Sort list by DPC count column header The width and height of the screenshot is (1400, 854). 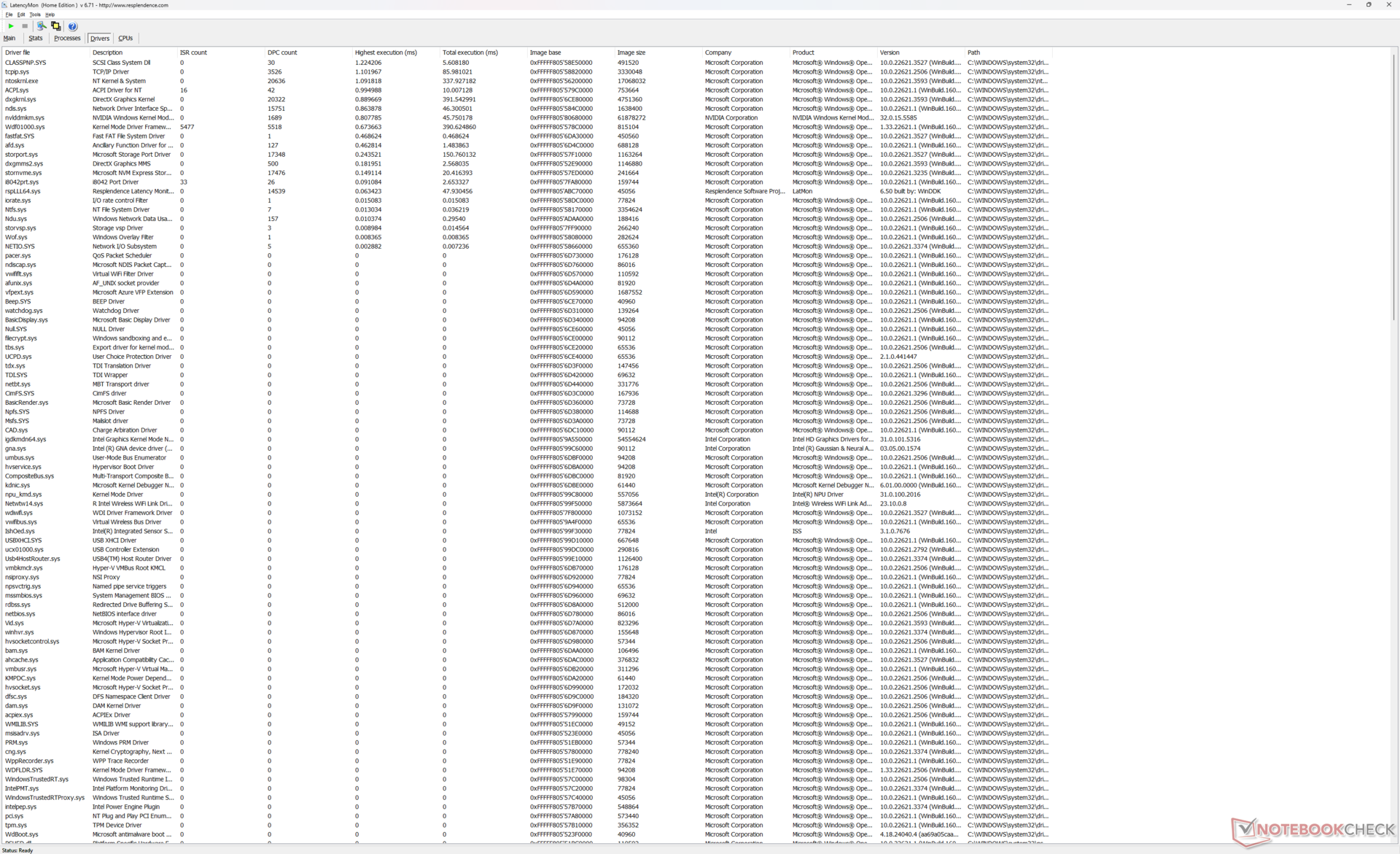click(x=282, y=53)
